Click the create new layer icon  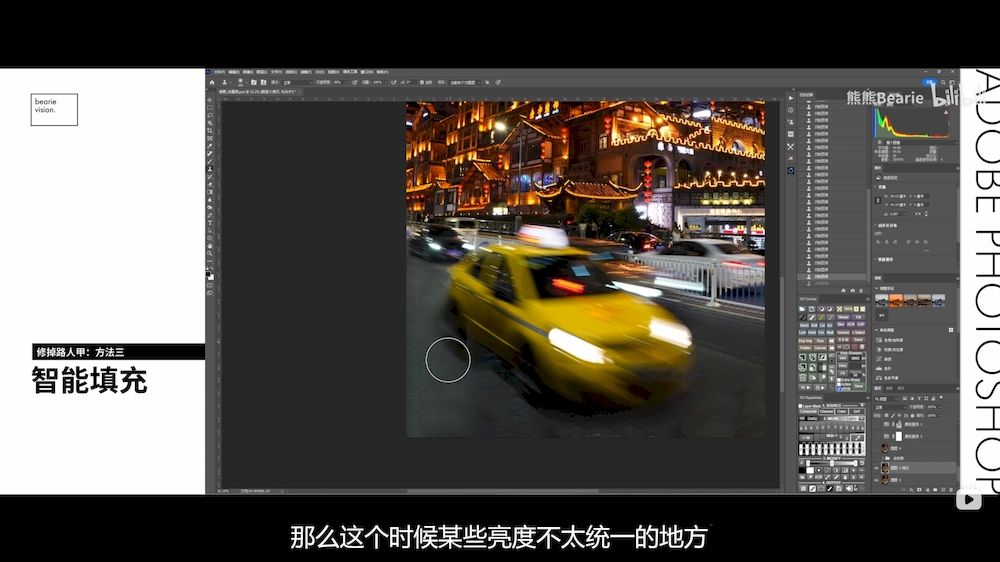pos(943,489)
